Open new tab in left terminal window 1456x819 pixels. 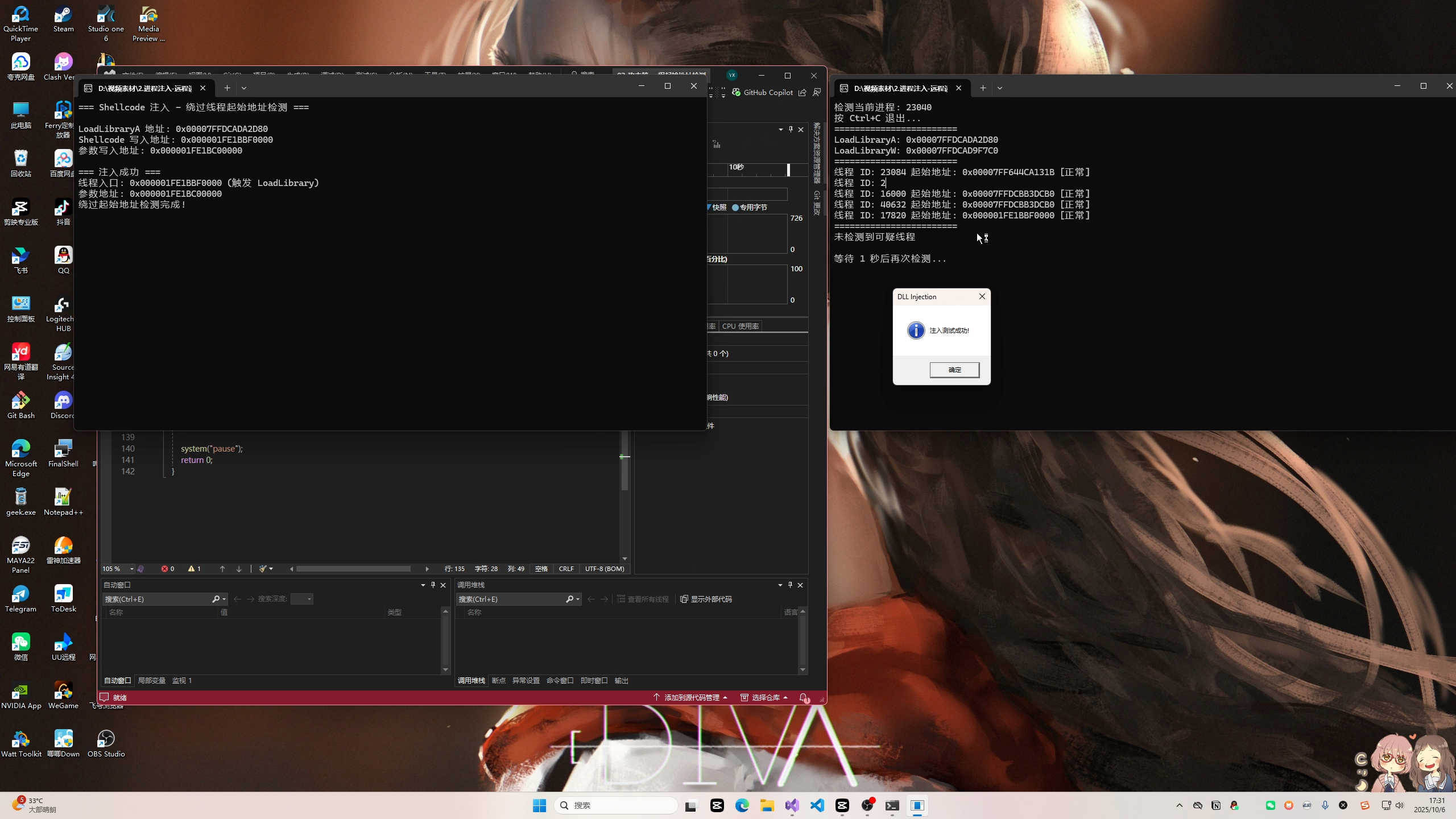(227, 88)
